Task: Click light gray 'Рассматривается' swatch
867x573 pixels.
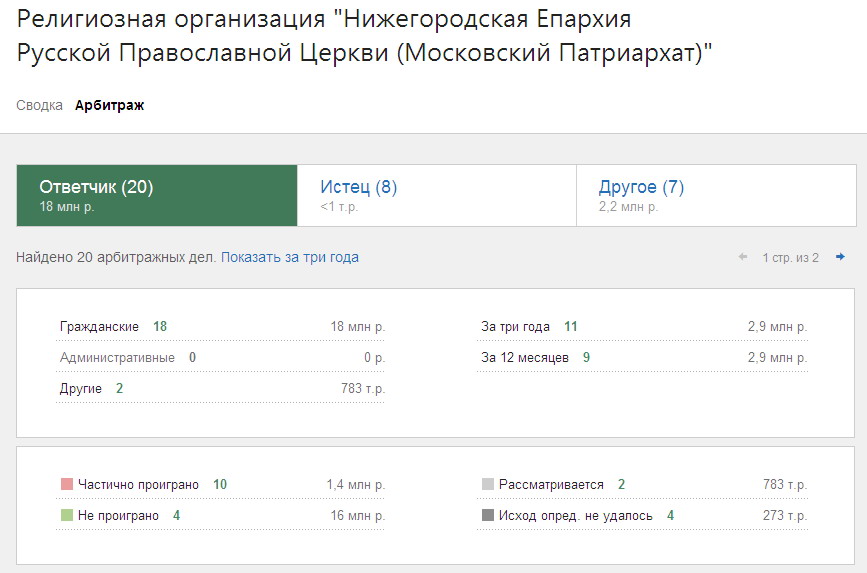Action: click(x=488, y=484)
